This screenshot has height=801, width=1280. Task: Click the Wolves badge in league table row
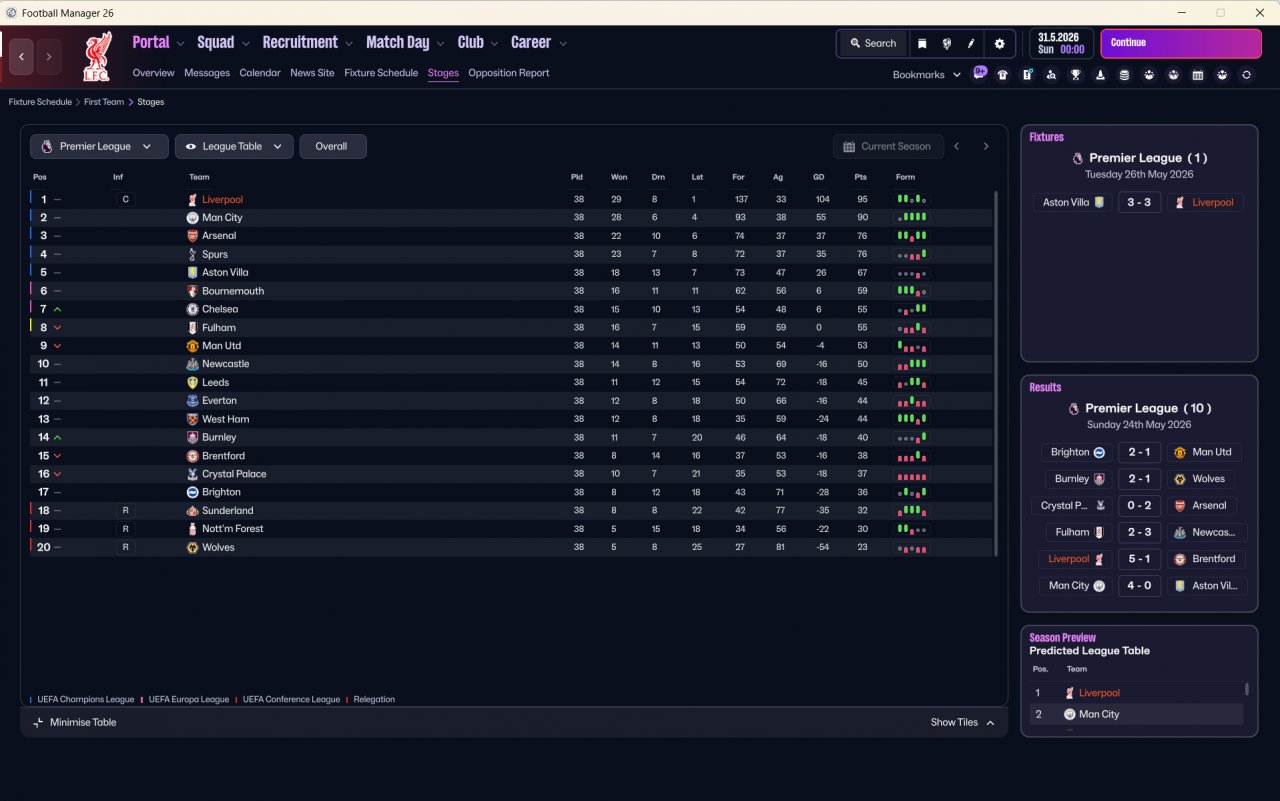tap(192, 548)
